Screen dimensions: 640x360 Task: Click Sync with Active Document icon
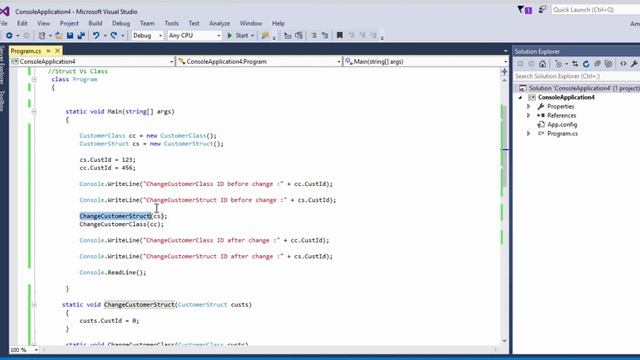[575, 64]
